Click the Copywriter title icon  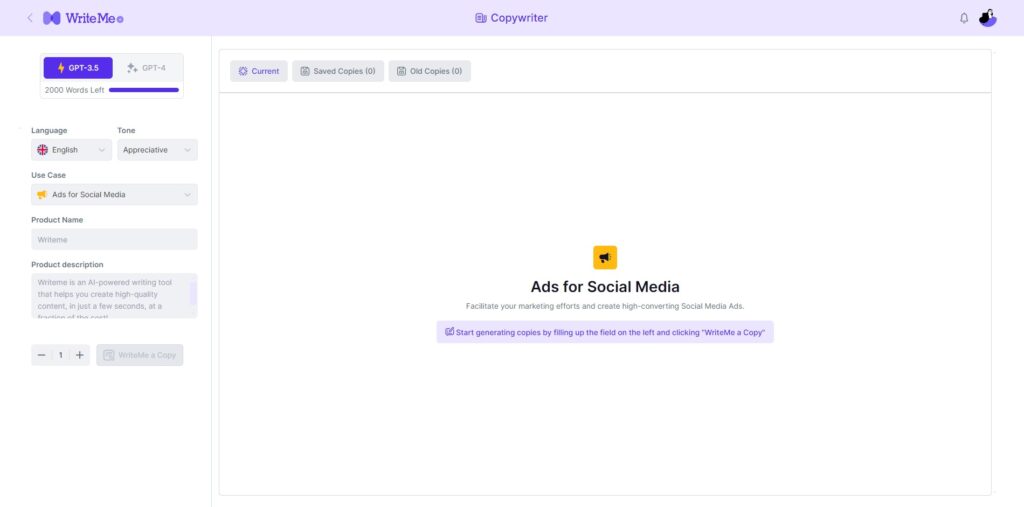481,18
